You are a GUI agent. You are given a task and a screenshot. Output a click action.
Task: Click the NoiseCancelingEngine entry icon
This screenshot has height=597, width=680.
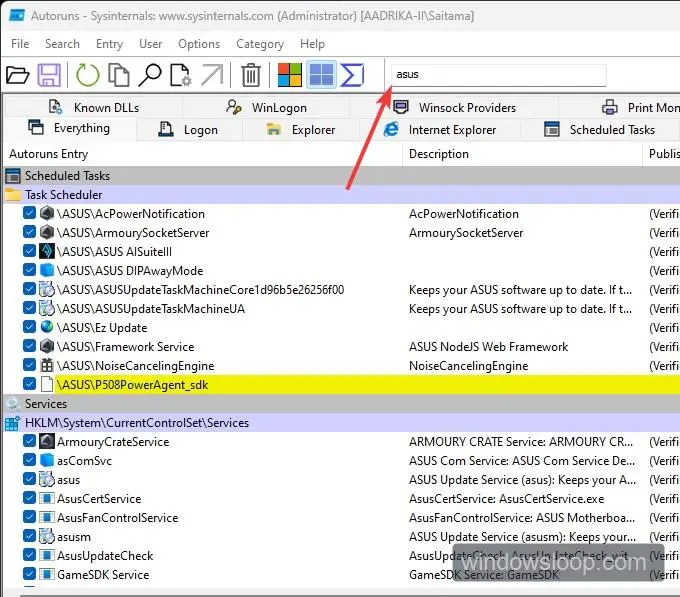(x=47, y=365)
